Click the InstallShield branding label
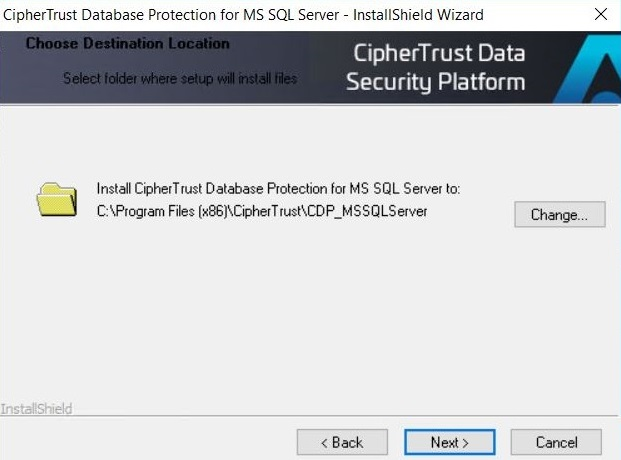This screenshot has width=621, height=460. [36, 408]
